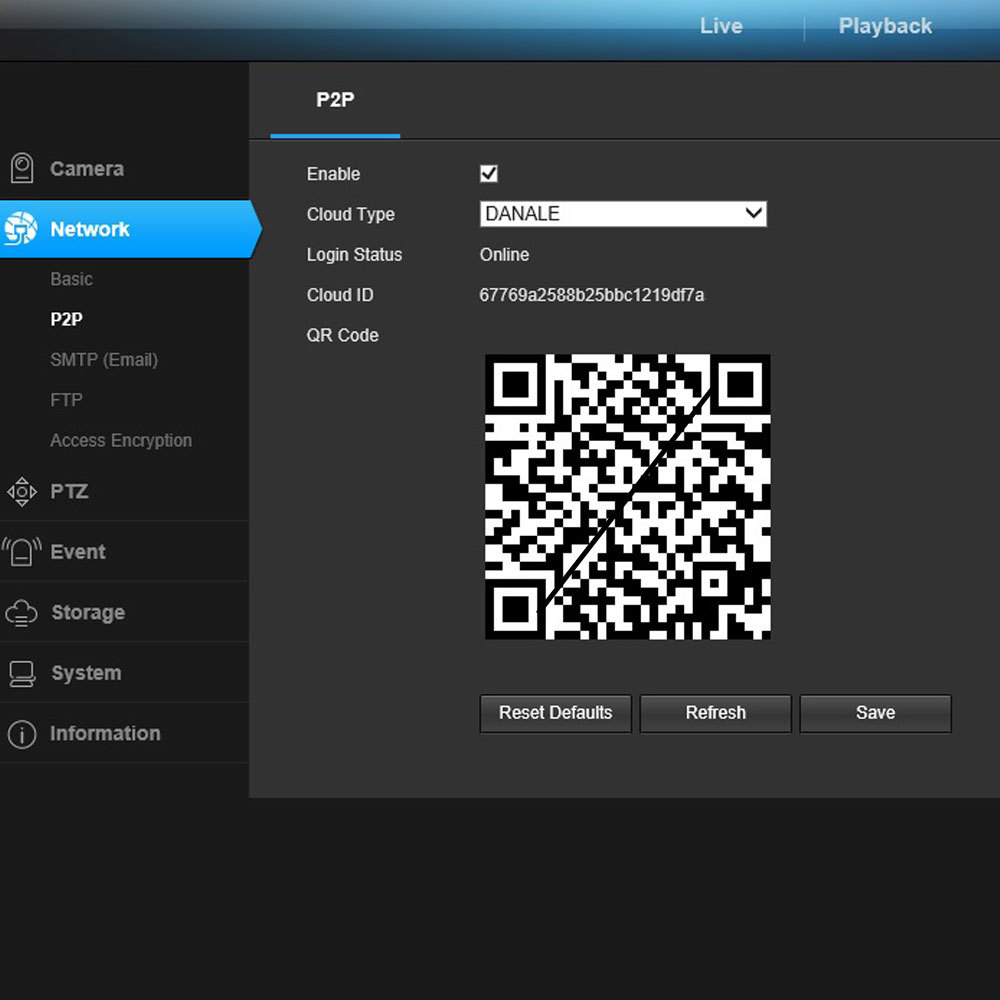Screen dimensions: 1000x1000
Task: Open the System monitor icon
Action: coord(22,673)
